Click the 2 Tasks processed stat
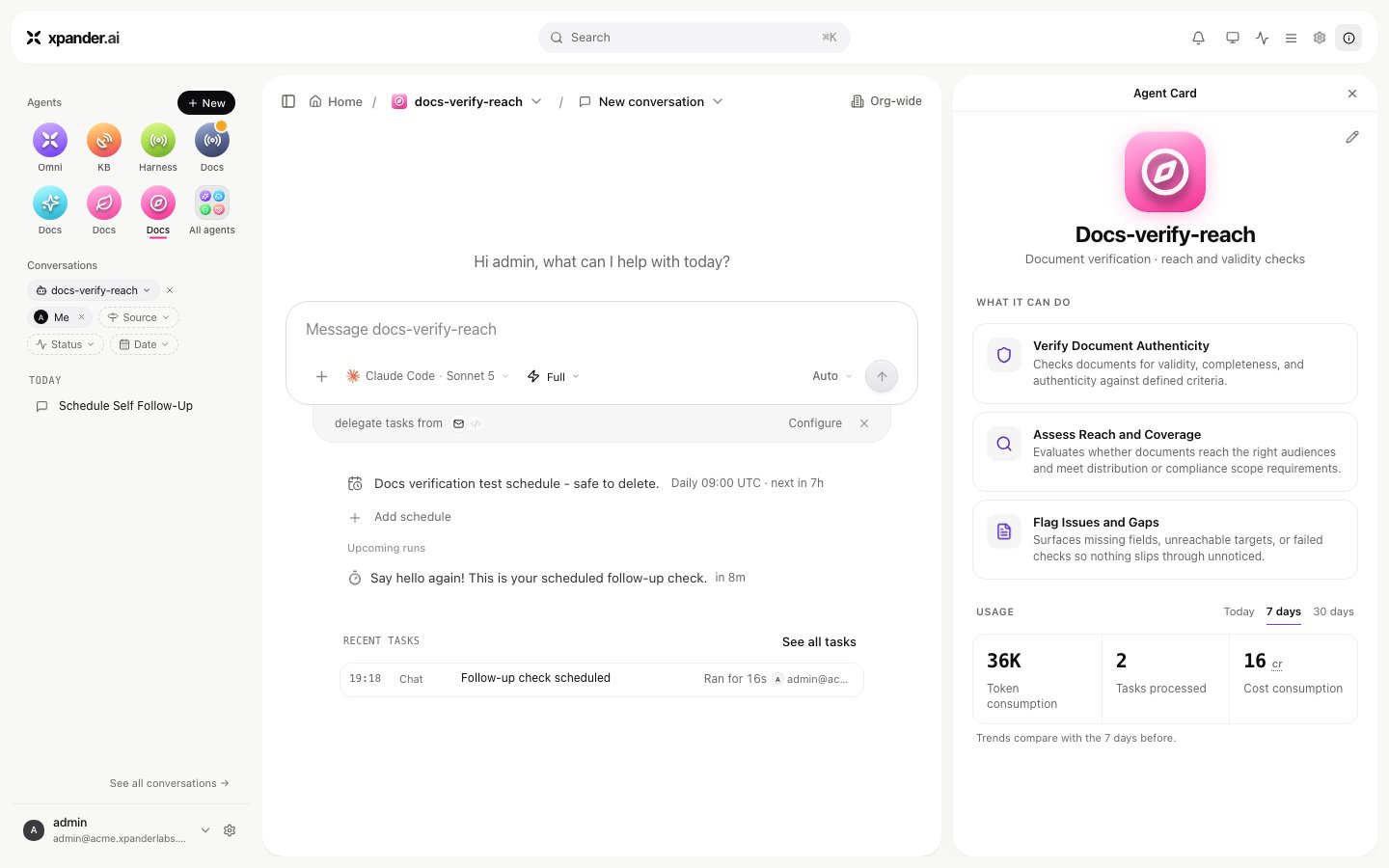Screen dimensions: 1389x868 pos(1165,679)
